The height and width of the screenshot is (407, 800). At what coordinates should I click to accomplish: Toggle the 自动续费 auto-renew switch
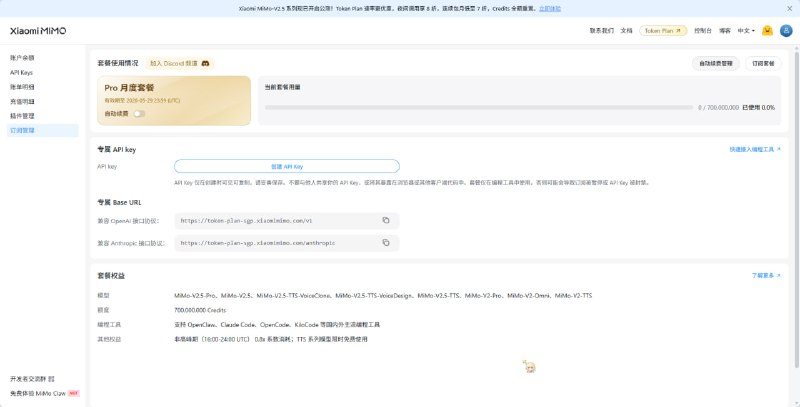tap(139, 114)
